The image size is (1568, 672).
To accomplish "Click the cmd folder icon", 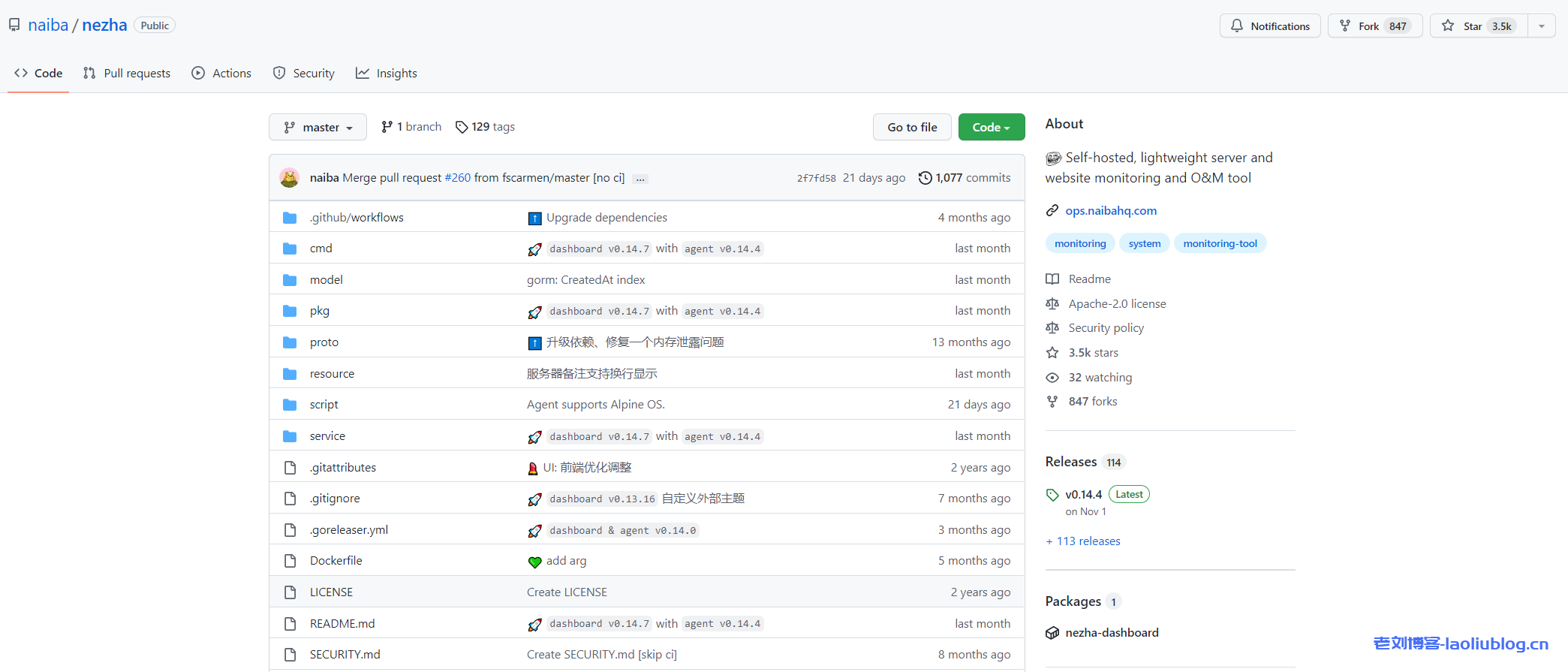I will coord(290,249).
